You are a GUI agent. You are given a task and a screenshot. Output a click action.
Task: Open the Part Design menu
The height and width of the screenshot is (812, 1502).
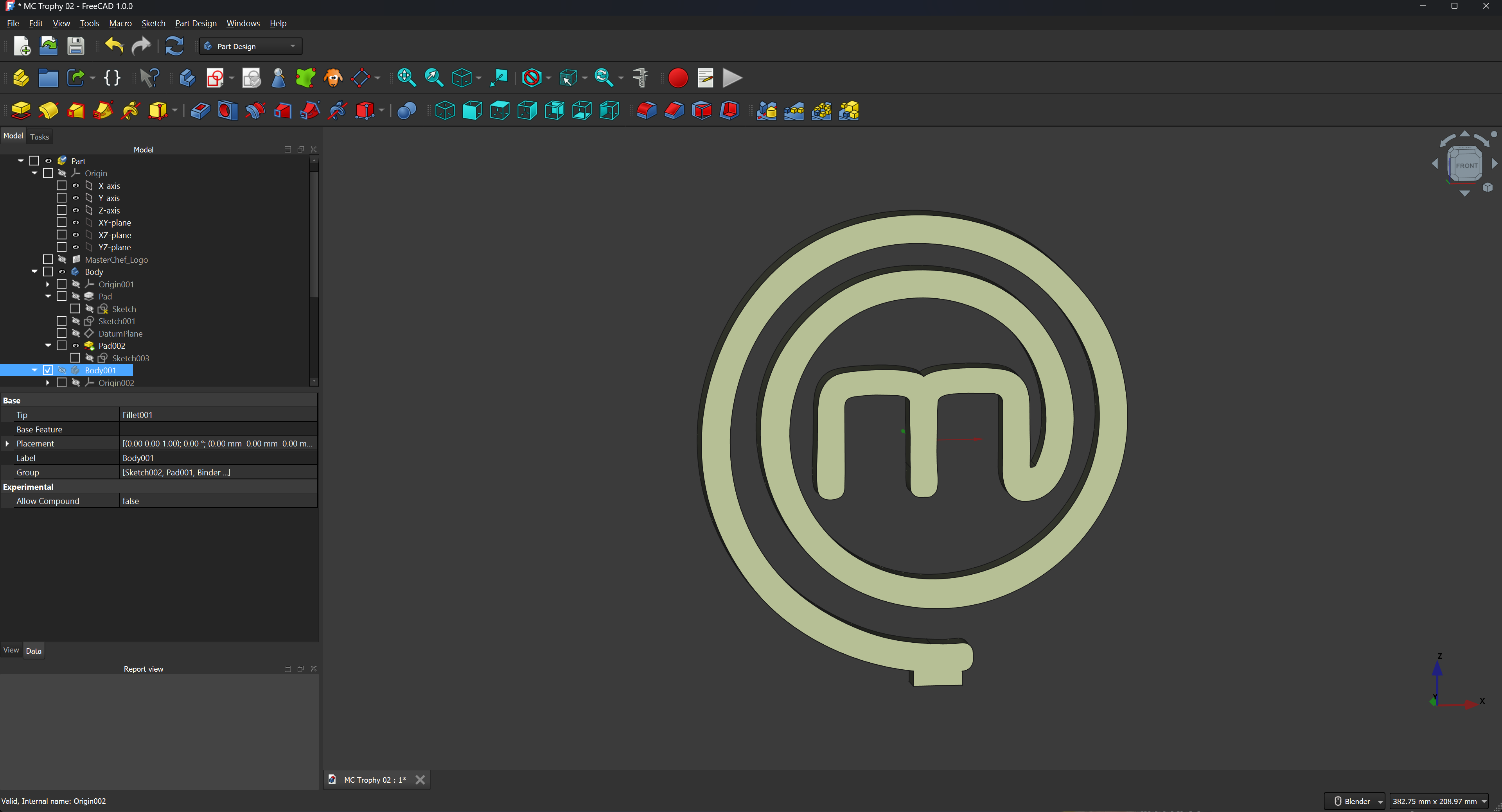point(195,23)
